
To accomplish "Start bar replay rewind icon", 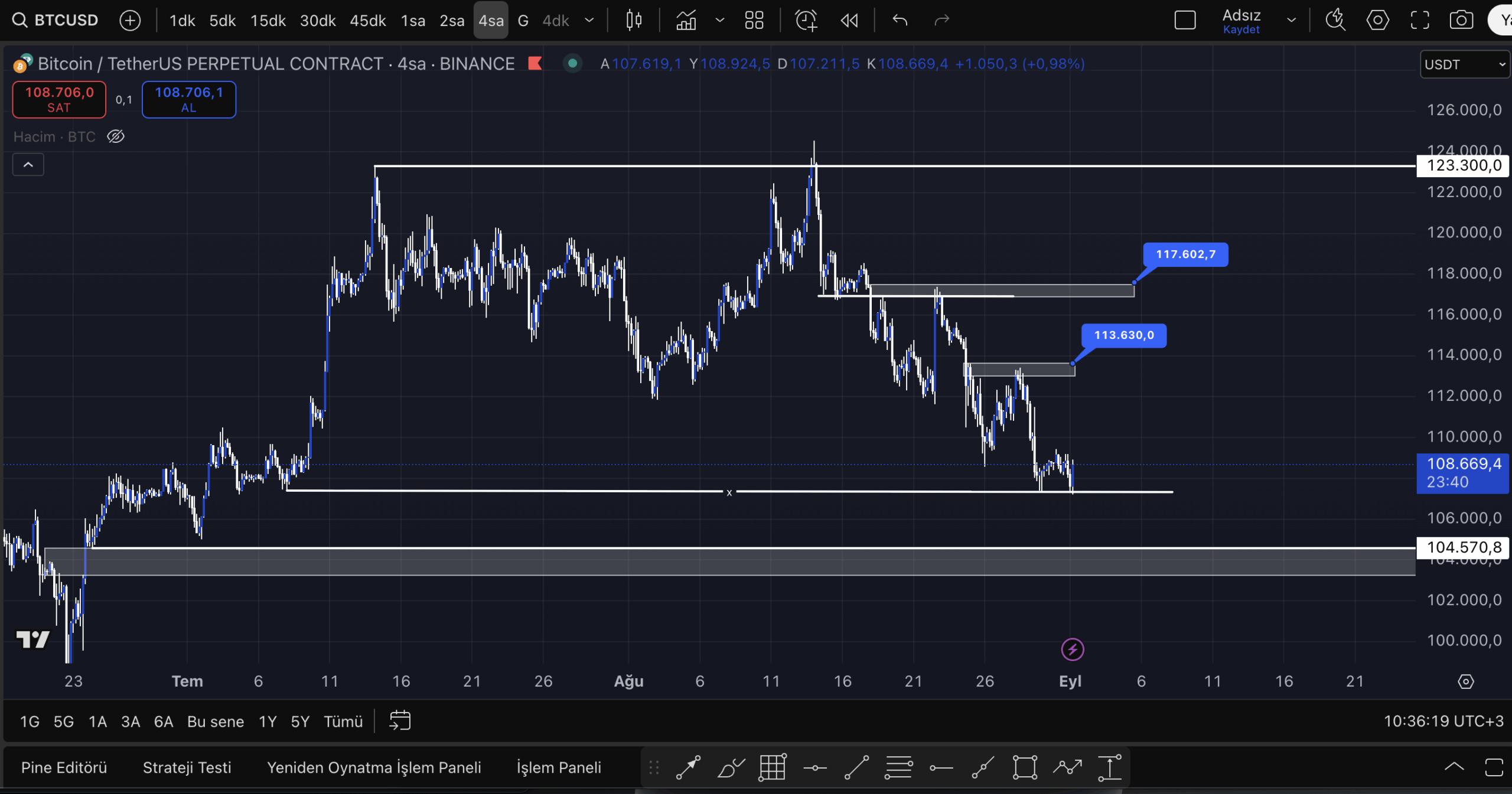I will 849,21.
